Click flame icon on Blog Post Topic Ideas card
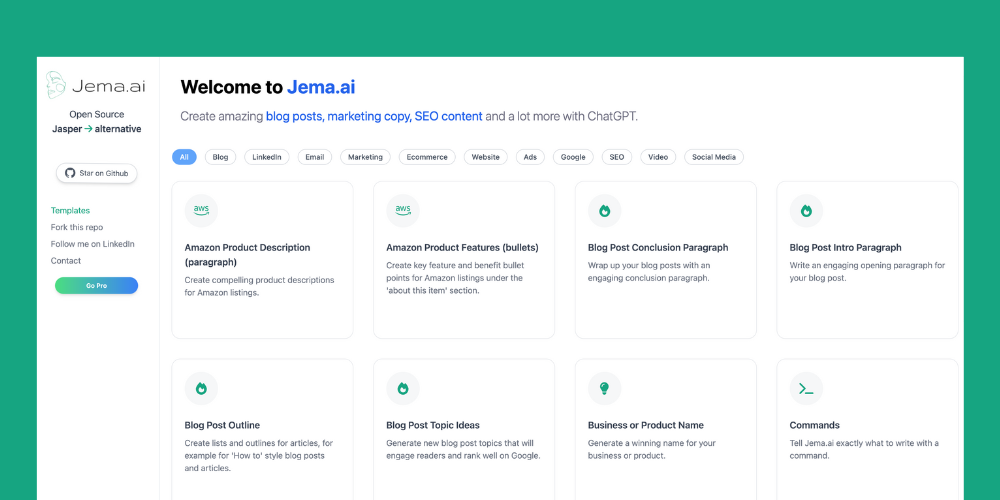 402,388
